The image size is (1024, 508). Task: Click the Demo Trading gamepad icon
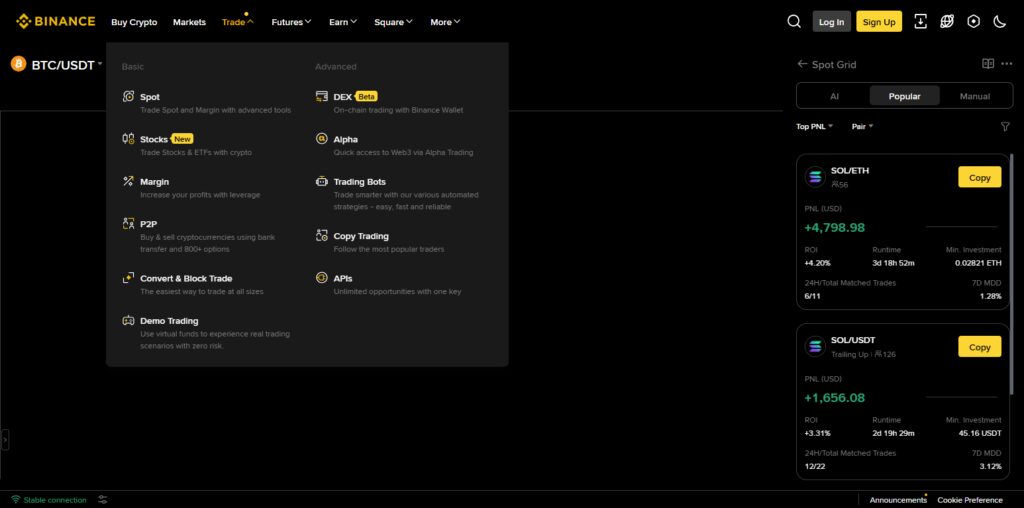(129, 321)
